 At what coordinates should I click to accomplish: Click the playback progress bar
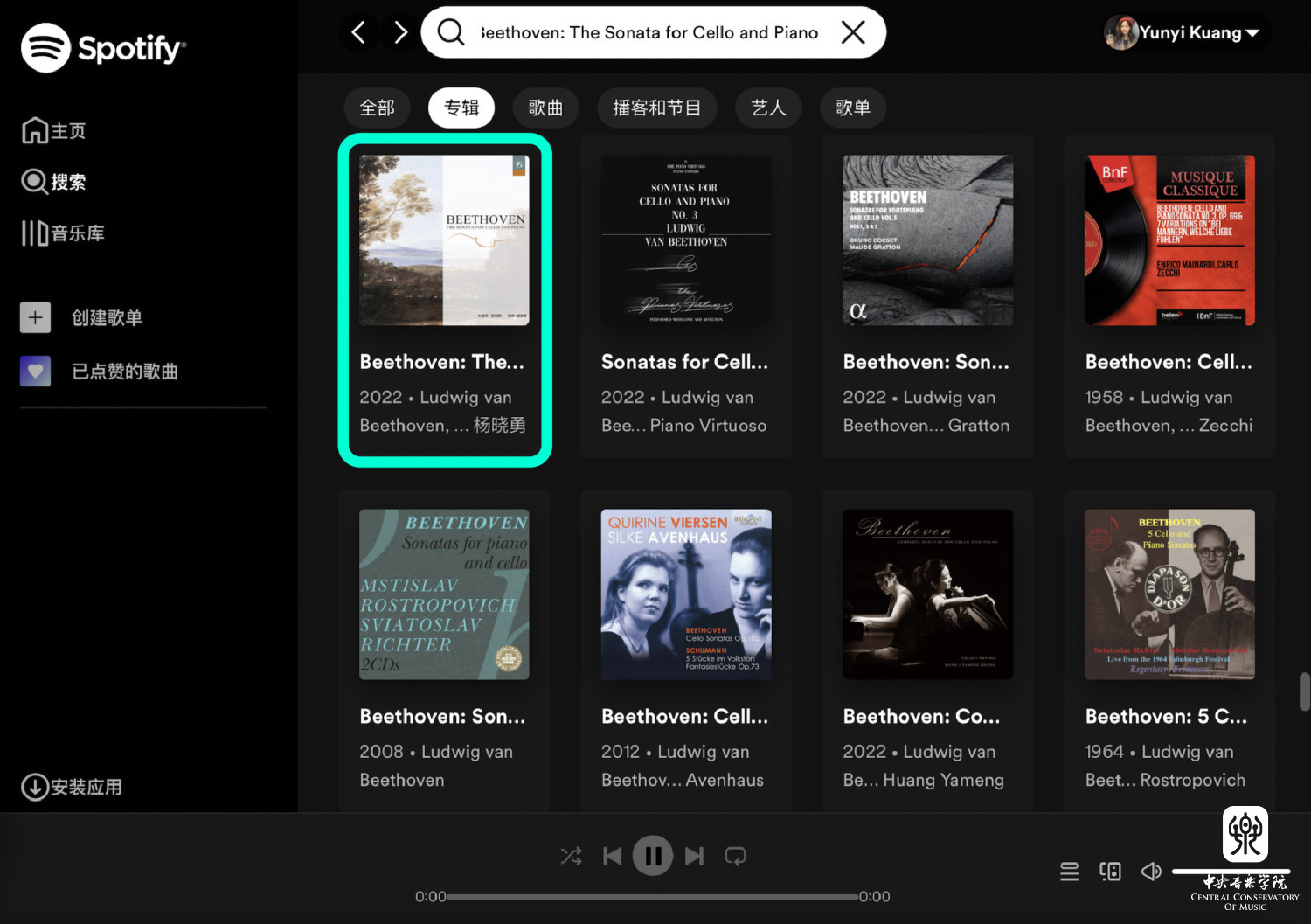652,897
